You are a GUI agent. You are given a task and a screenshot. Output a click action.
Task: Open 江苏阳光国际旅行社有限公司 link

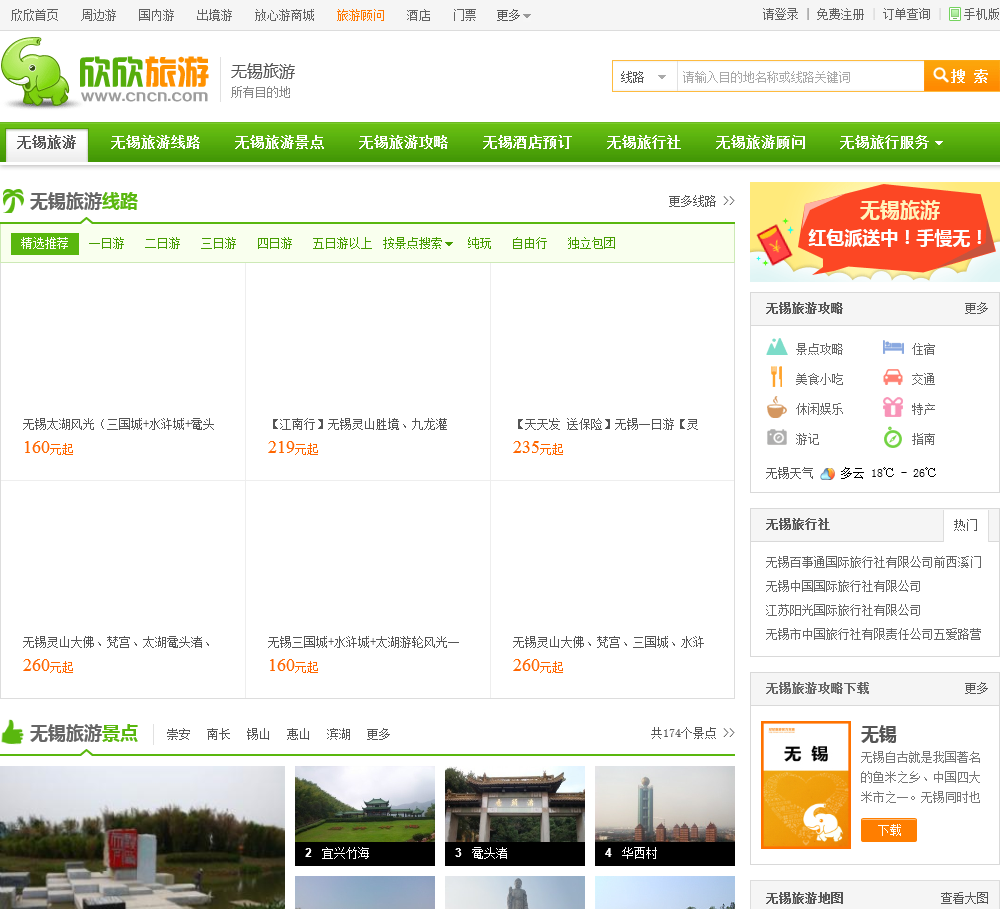843,610
